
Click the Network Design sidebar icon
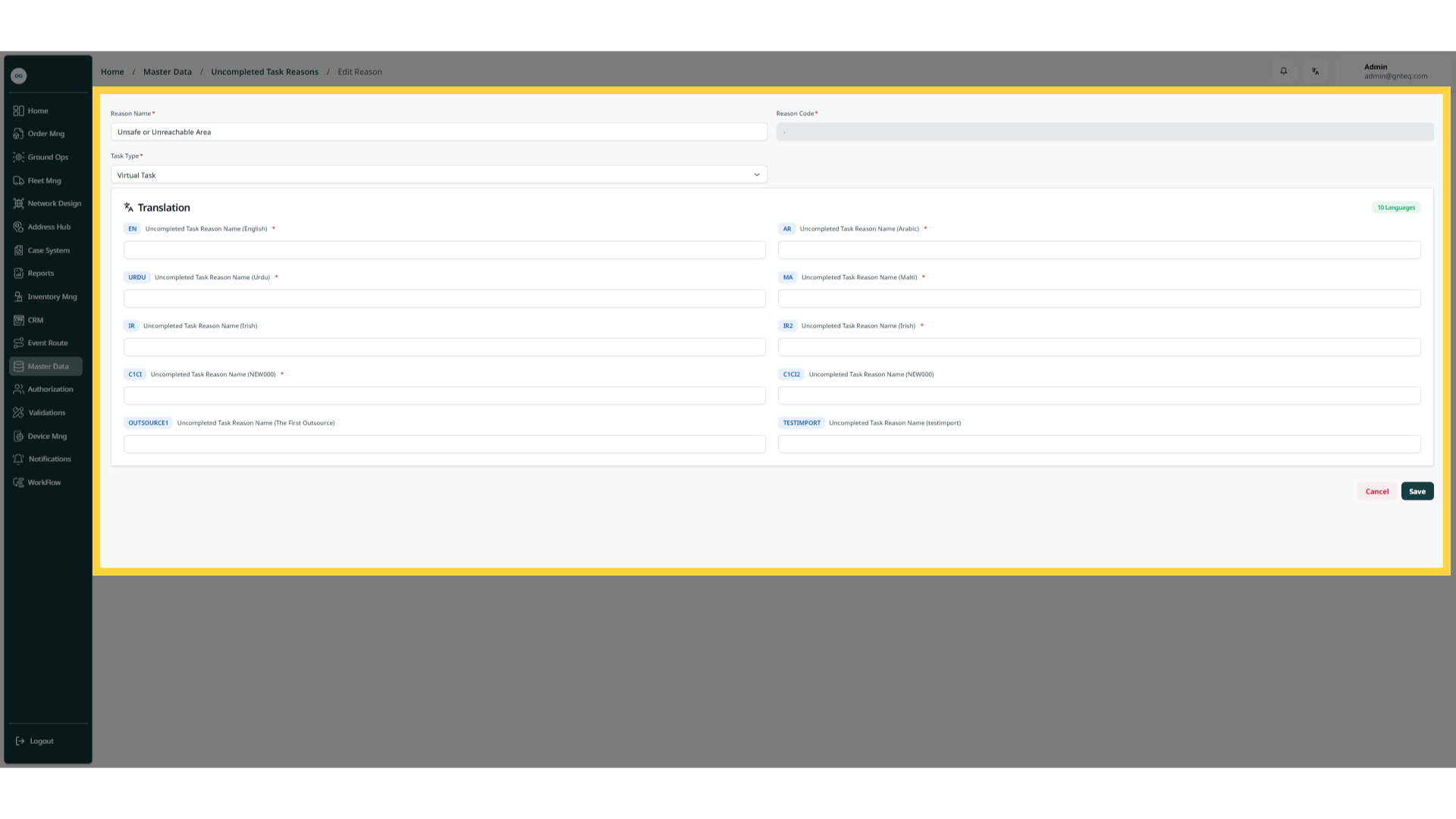click(x=18, y=203)
